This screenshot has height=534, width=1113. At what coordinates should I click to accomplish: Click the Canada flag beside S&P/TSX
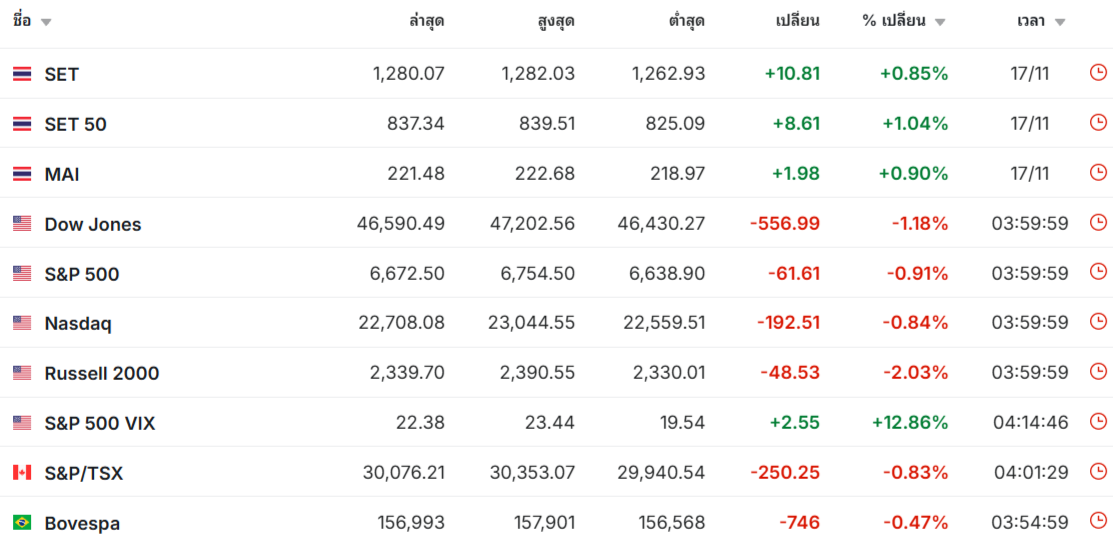coord(22,472)
